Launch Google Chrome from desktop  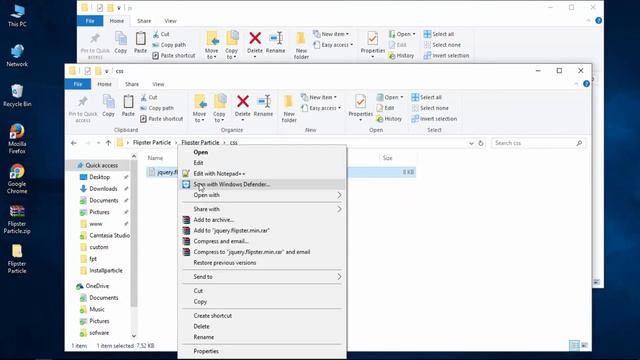click(17, 179)
